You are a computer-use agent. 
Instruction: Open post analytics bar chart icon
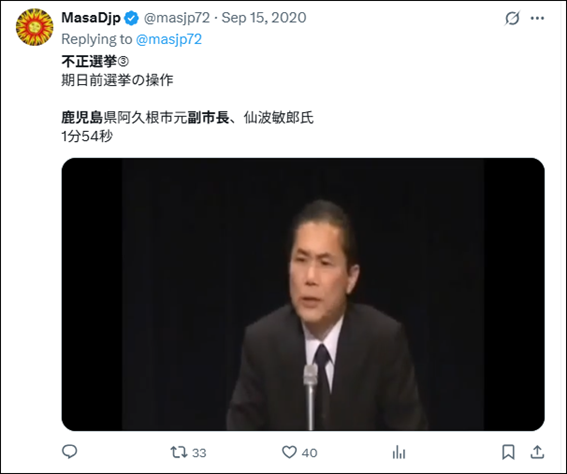[399, 452]
